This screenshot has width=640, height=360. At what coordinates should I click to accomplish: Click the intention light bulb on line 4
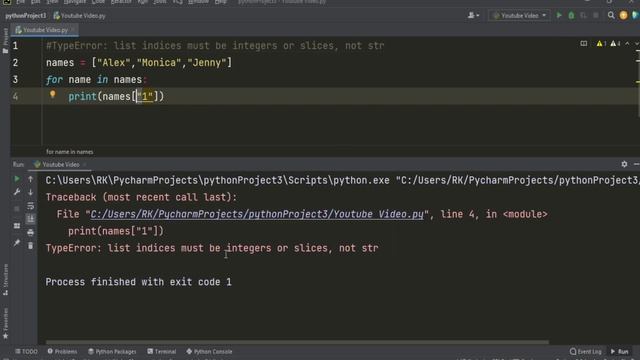(x=52, y=94)
